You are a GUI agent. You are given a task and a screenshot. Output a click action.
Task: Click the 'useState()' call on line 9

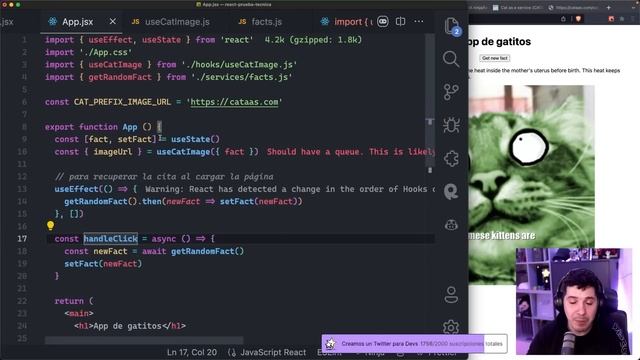pos(195,139)
